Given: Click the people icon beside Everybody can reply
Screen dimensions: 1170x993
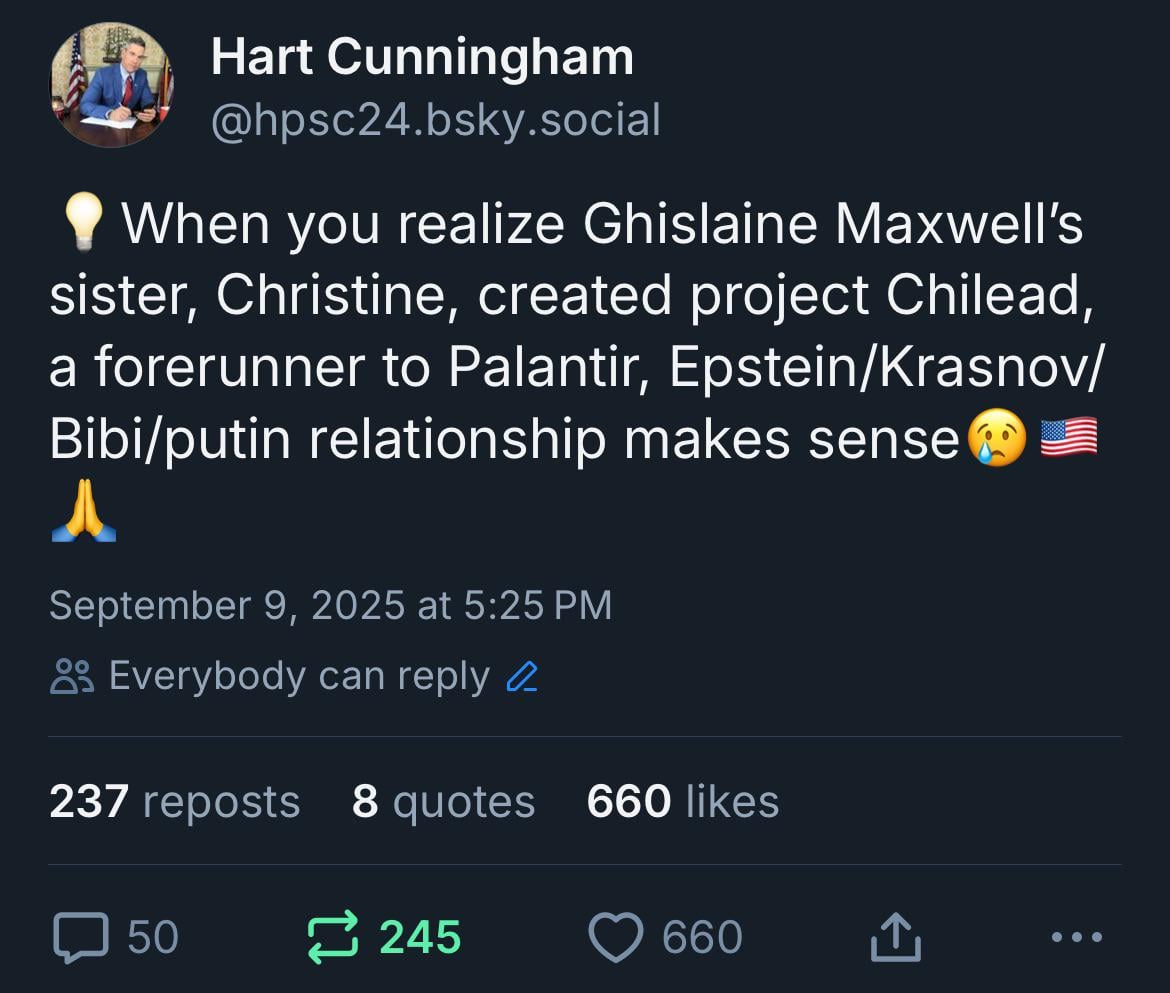Looking at the screenshot, I should 72,677.
